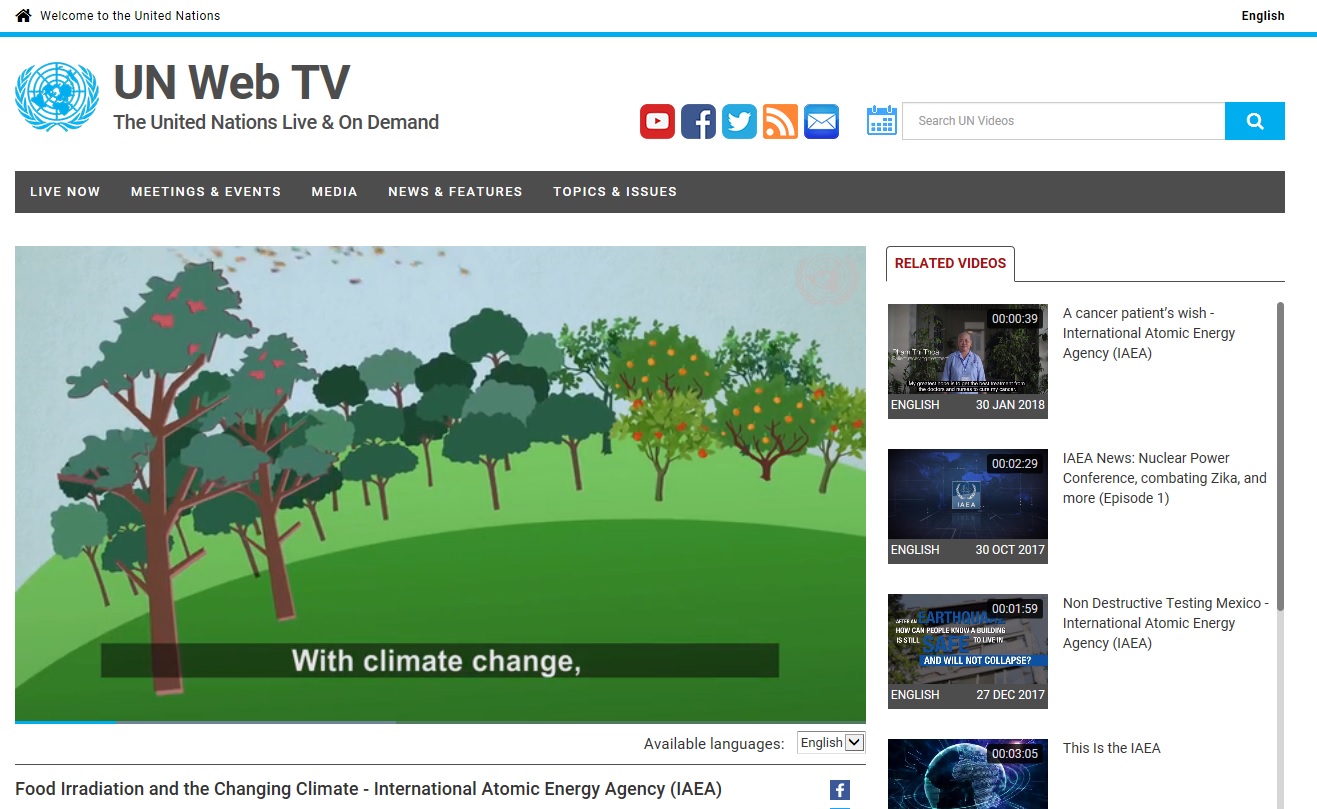The image size is (1317, 809).
Task: Open the LIVE NOW menu
Action: [x=65, y=192]
